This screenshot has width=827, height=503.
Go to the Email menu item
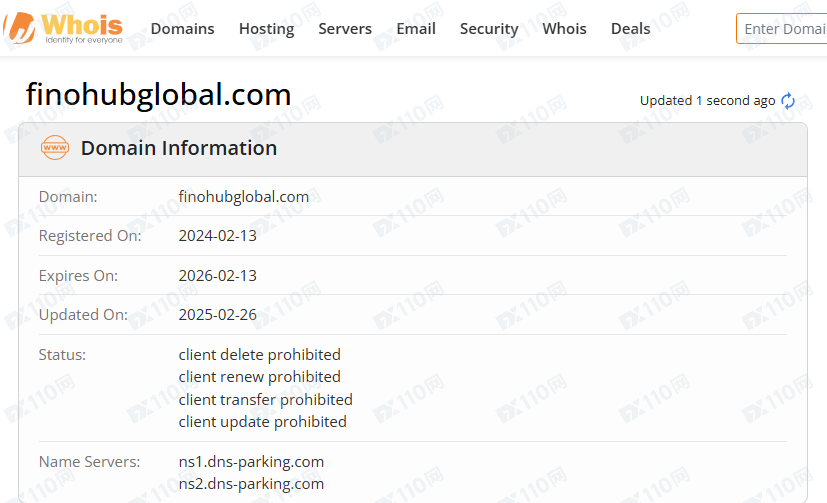[x=416, y=29]
